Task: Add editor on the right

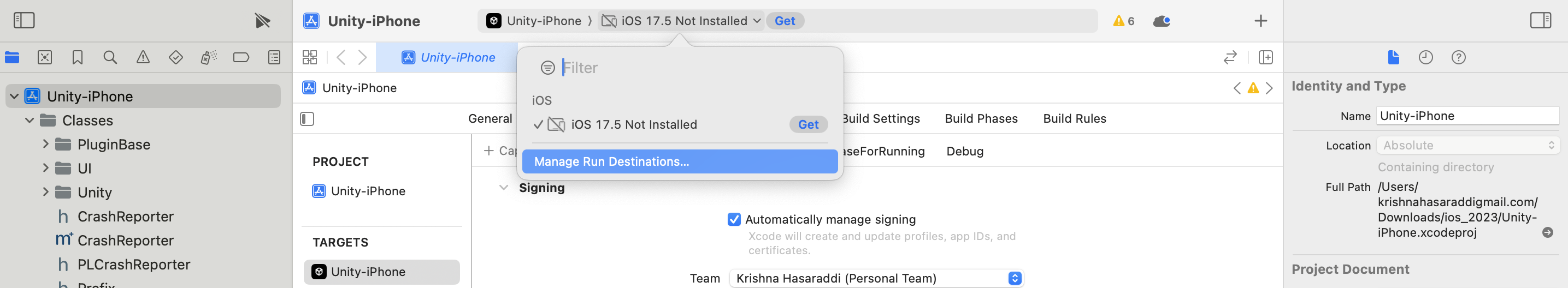Action: pyautogui.click(x=1265, y=57)
